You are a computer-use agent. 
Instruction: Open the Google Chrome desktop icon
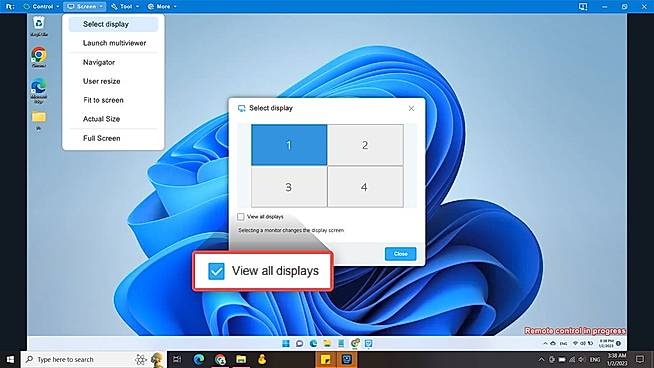click(x=39, y=58)
